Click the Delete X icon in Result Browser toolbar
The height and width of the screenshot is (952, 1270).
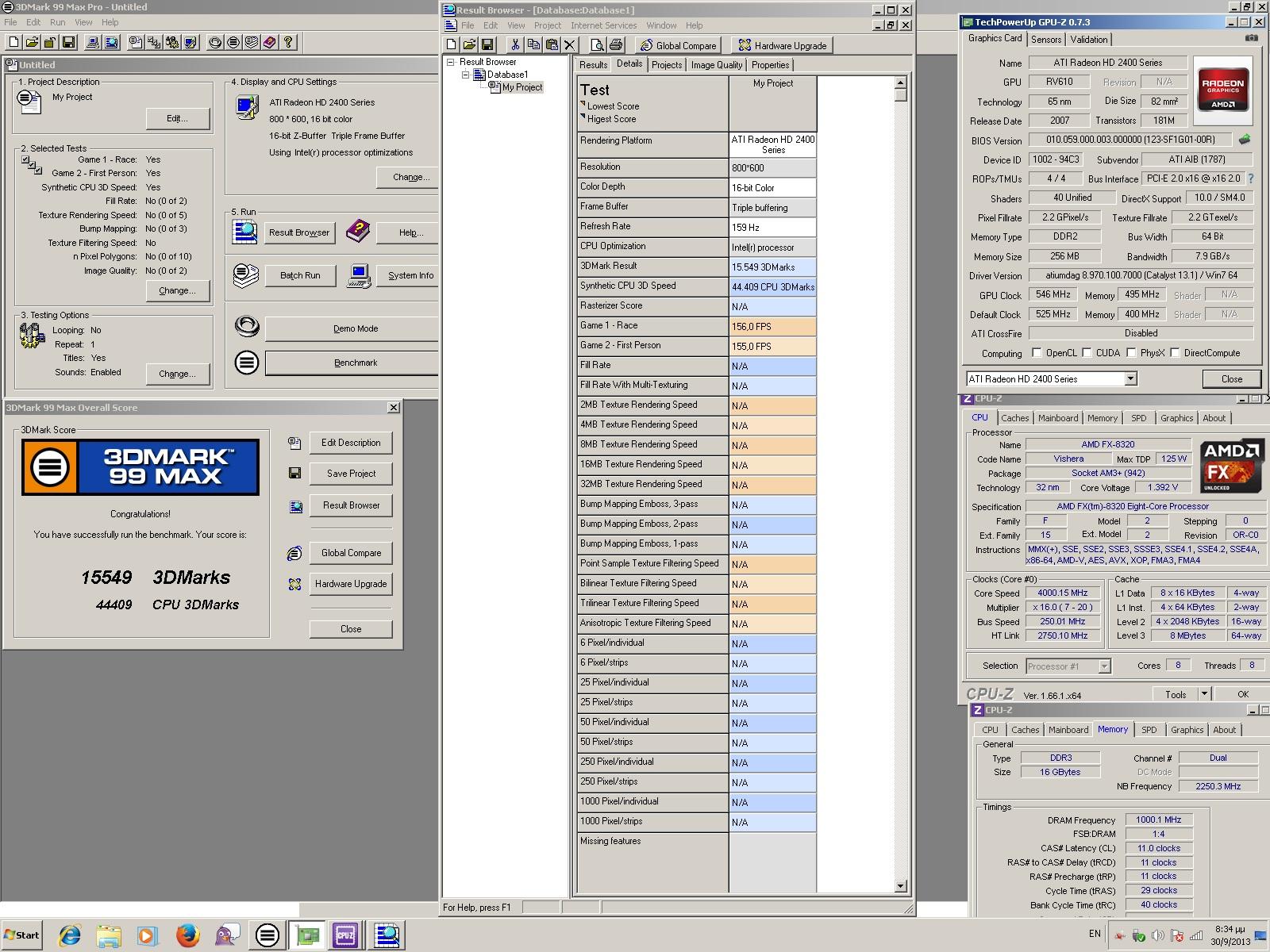pos(569,45)
